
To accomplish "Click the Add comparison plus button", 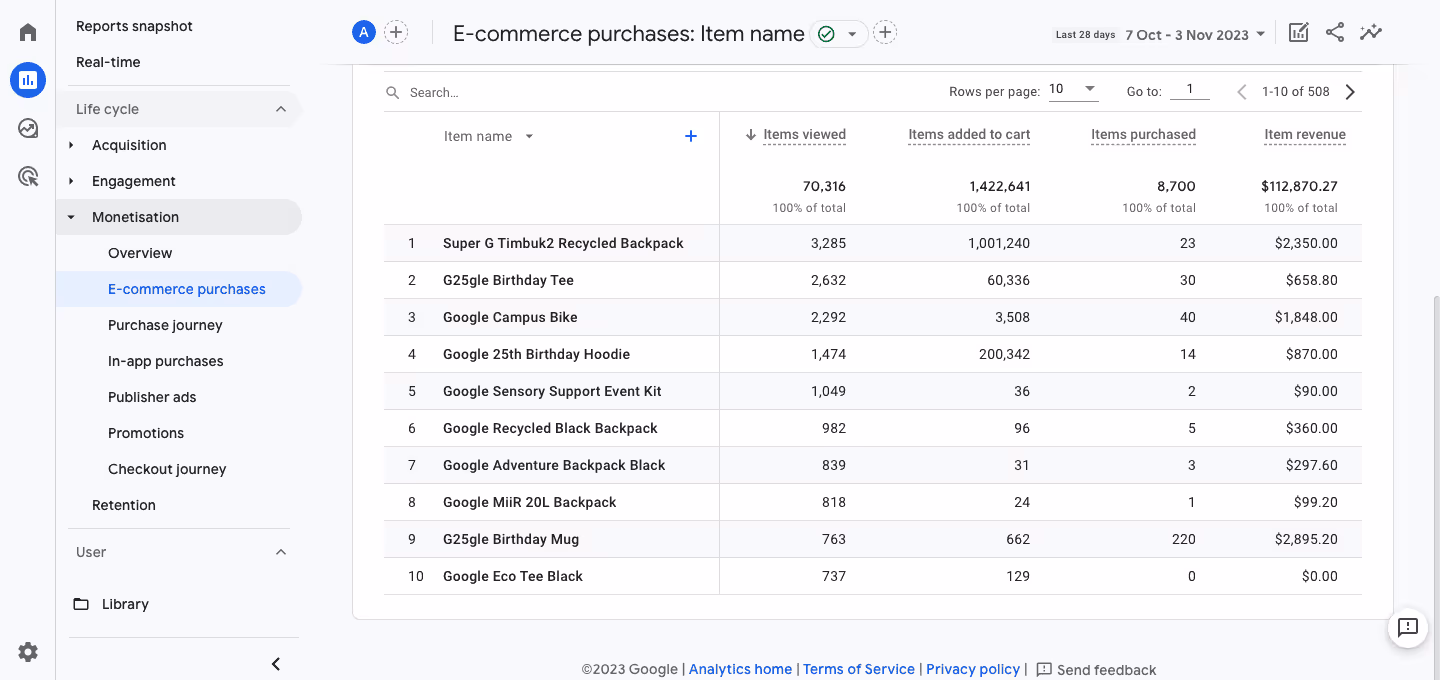I will click(x=397, y=33).
